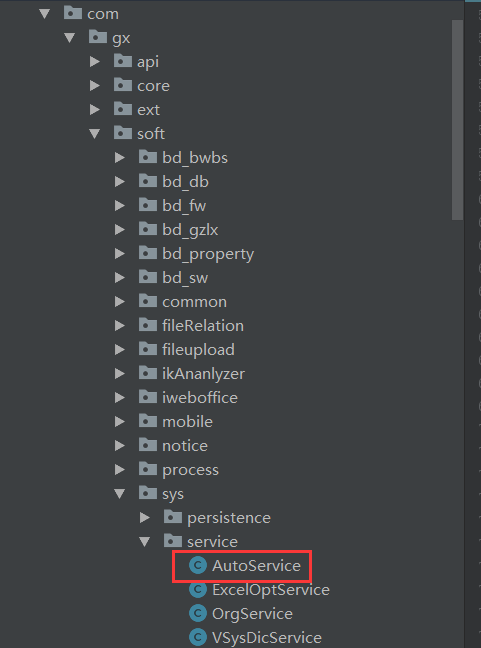This screenshot has width=481, height=648.
Task: Expand the api package arrow
Action: click(95, 62)
